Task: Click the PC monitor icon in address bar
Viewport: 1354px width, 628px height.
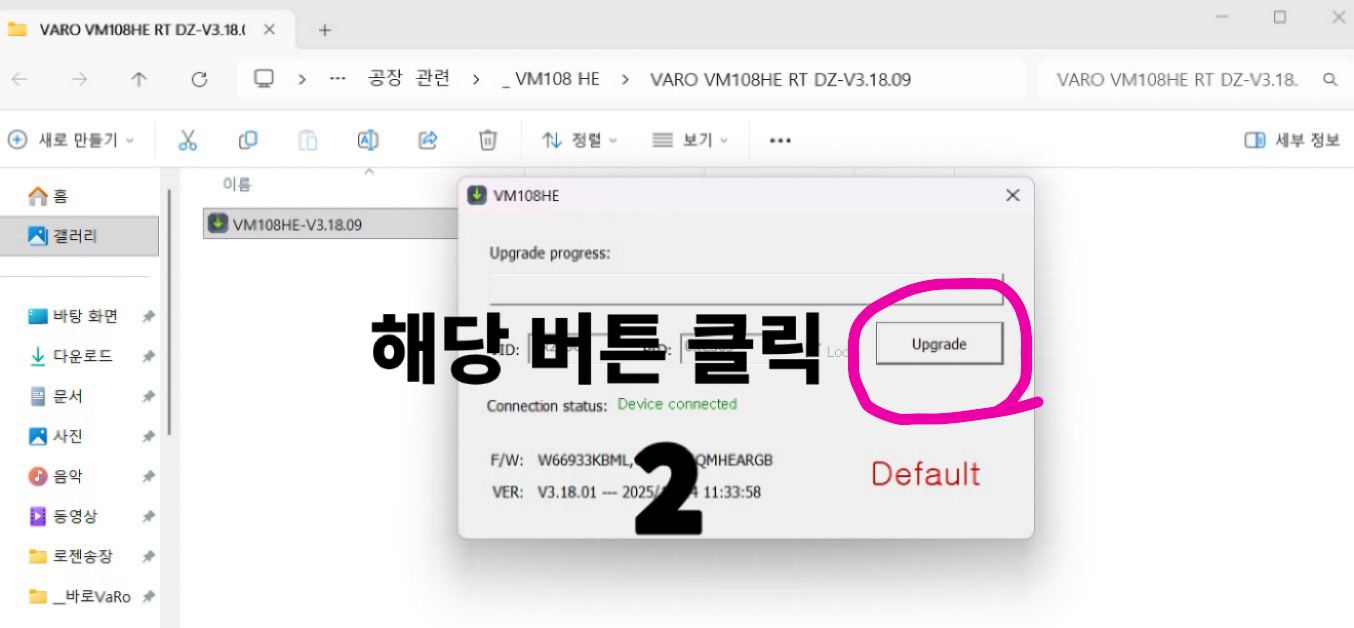Action: point(264,78)
